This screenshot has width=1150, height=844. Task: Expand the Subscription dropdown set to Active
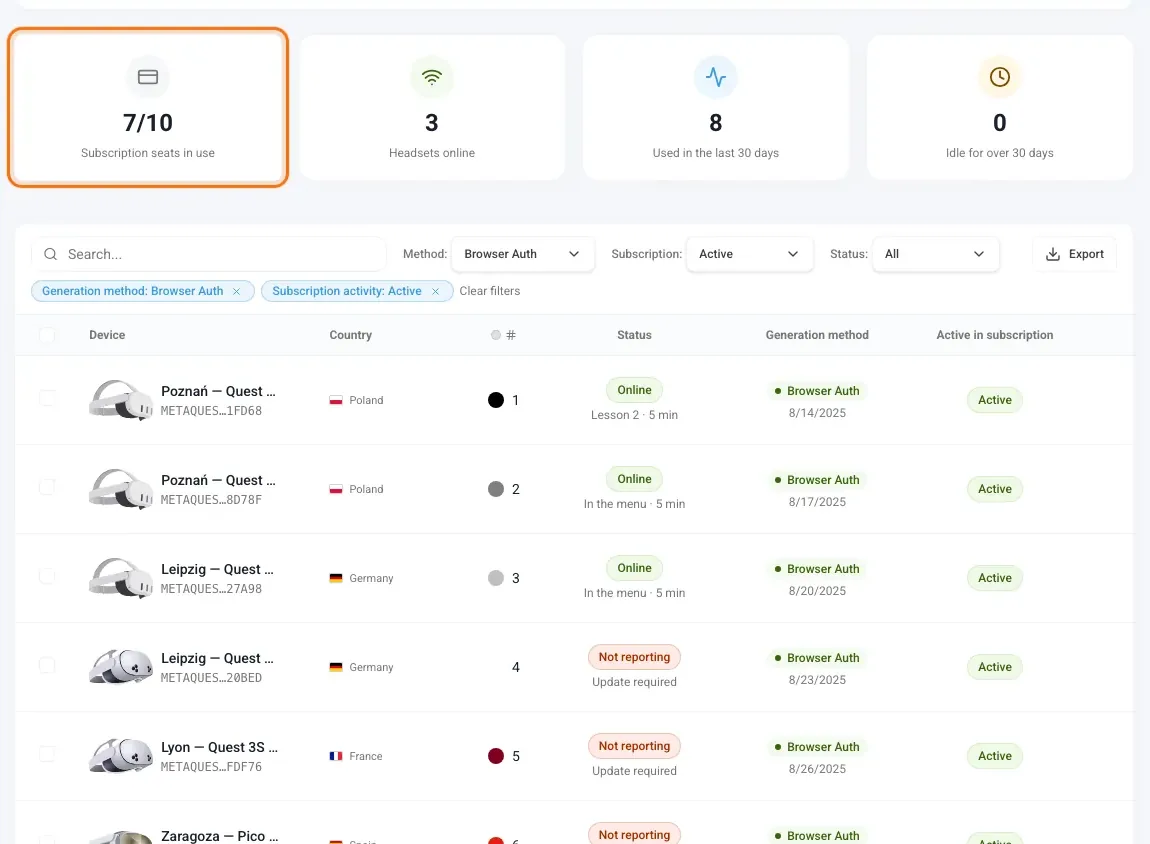[750, 254]
